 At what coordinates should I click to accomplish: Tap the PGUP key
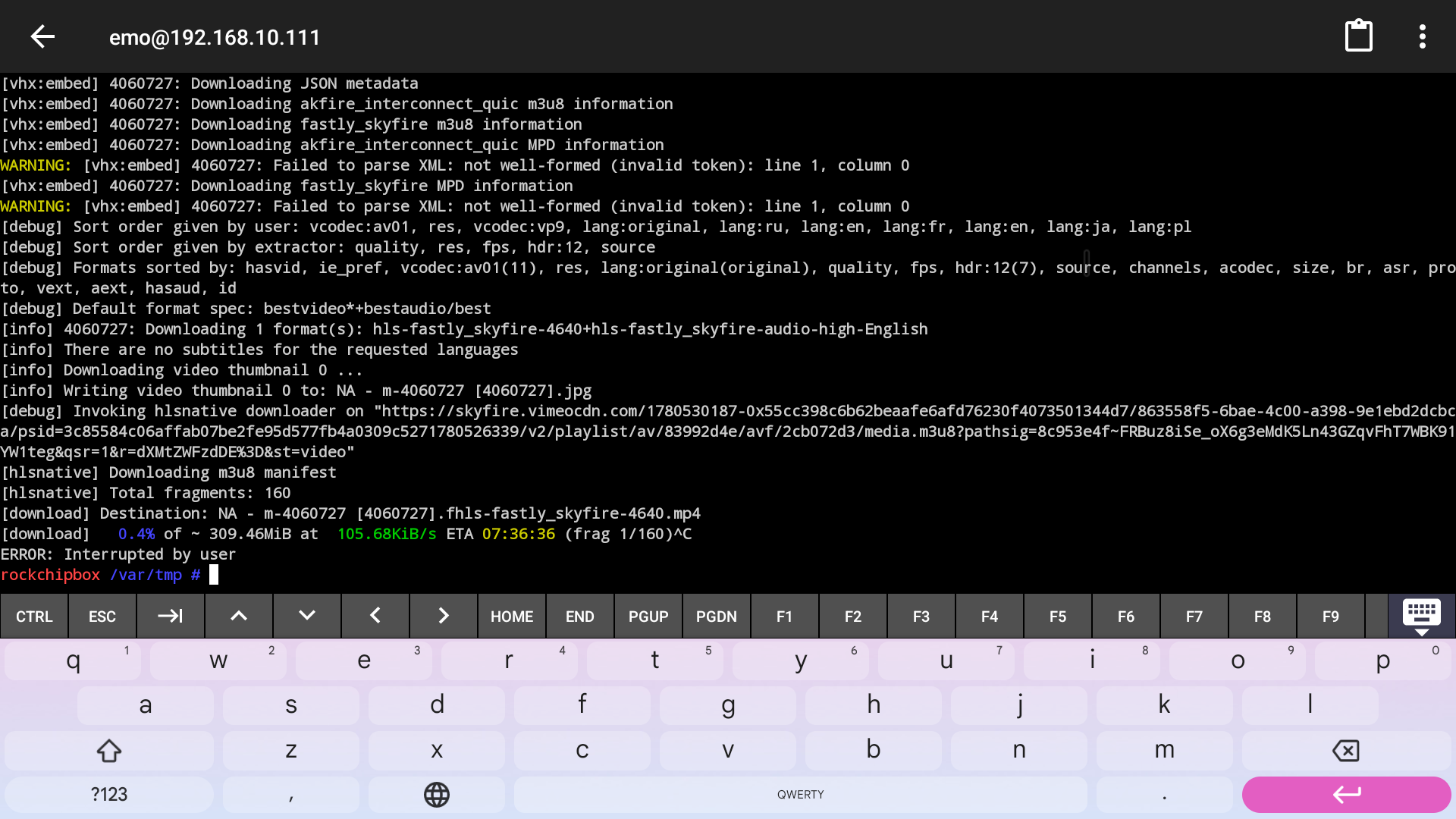(x=648, y=617)
